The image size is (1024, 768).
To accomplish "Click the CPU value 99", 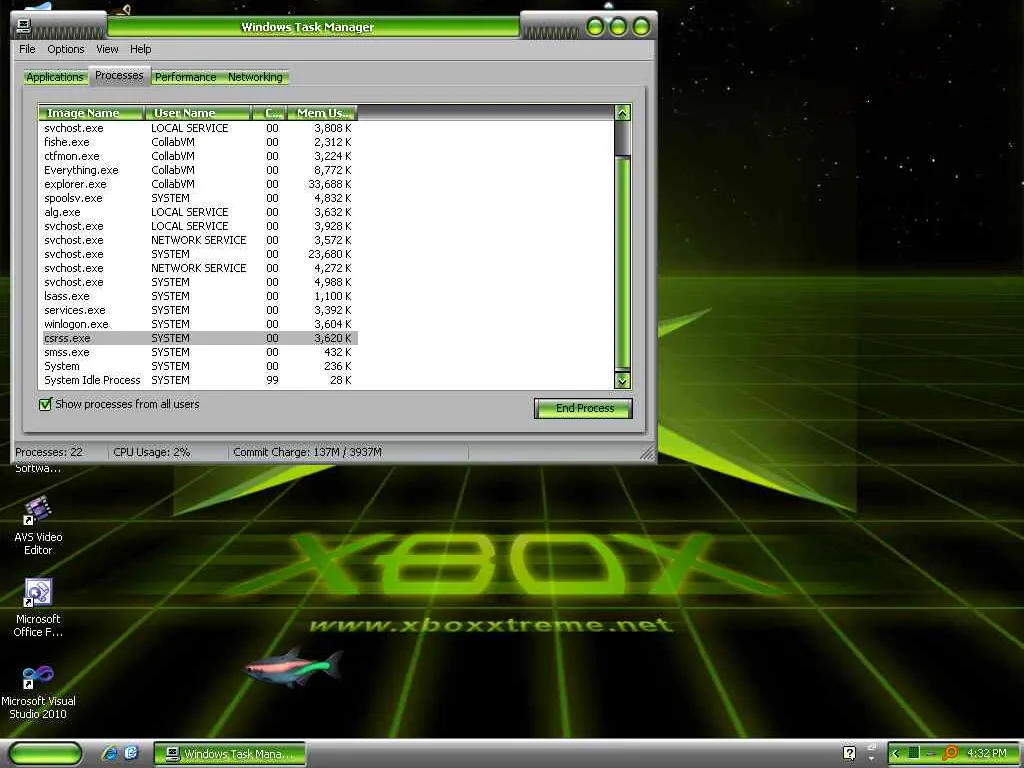I will (272, 380).
